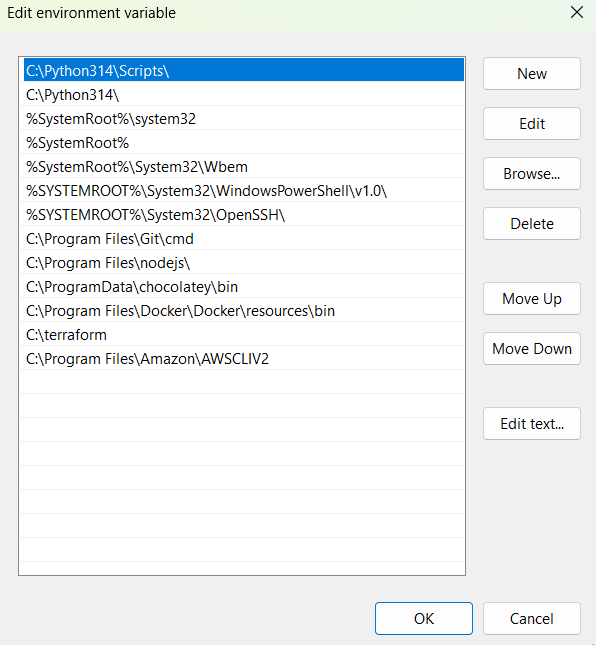Open the Browse... folder picker
596x645 pixels.
[531, 174]
